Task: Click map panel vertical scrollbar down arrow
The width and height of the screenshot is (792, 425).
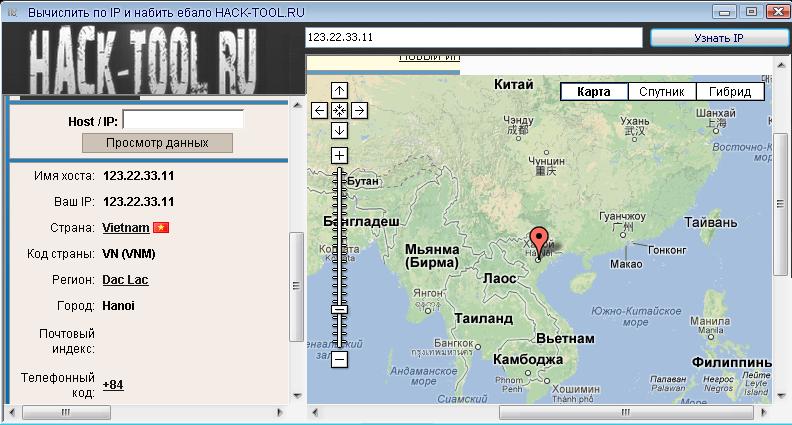Action: coord(781,396)
